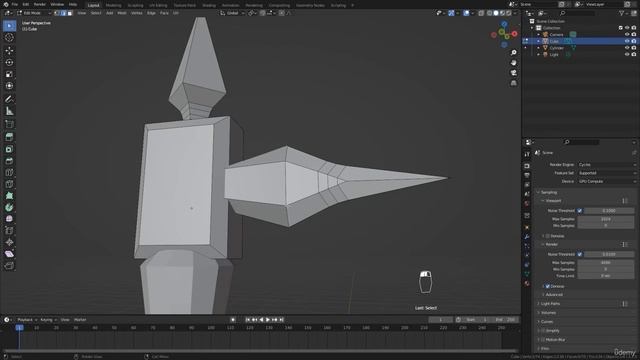
Task: Hide the Cylinder object with eye icon
Action: point(627,48)
